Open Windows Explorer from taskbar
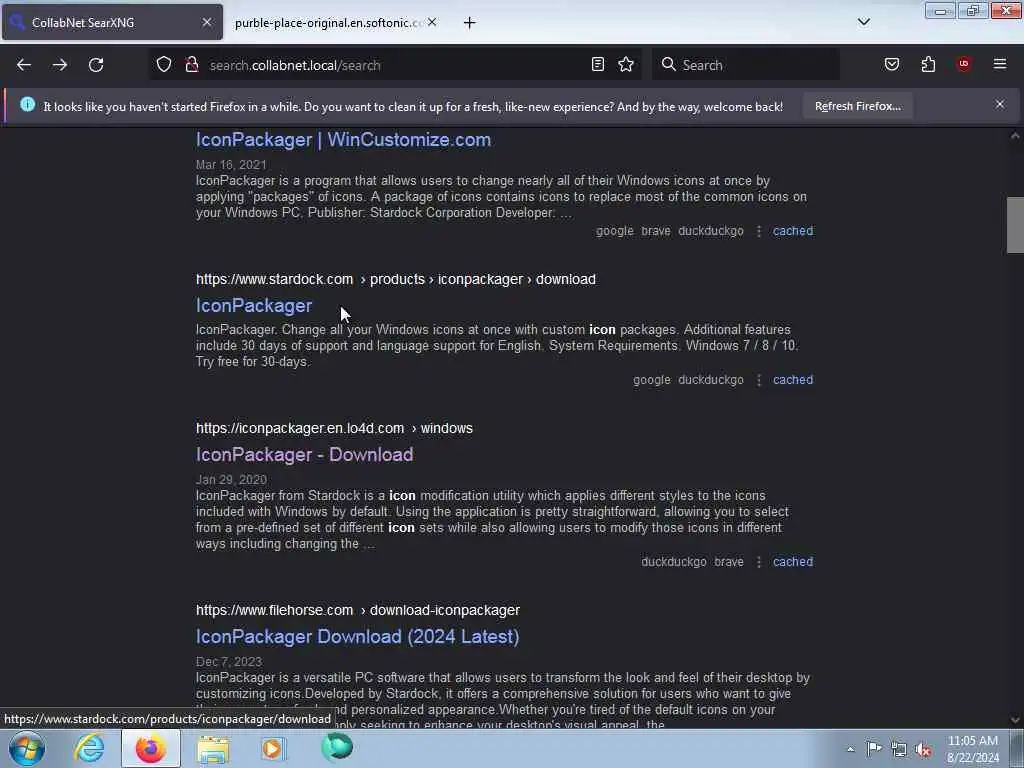 [x=213, y=749]
